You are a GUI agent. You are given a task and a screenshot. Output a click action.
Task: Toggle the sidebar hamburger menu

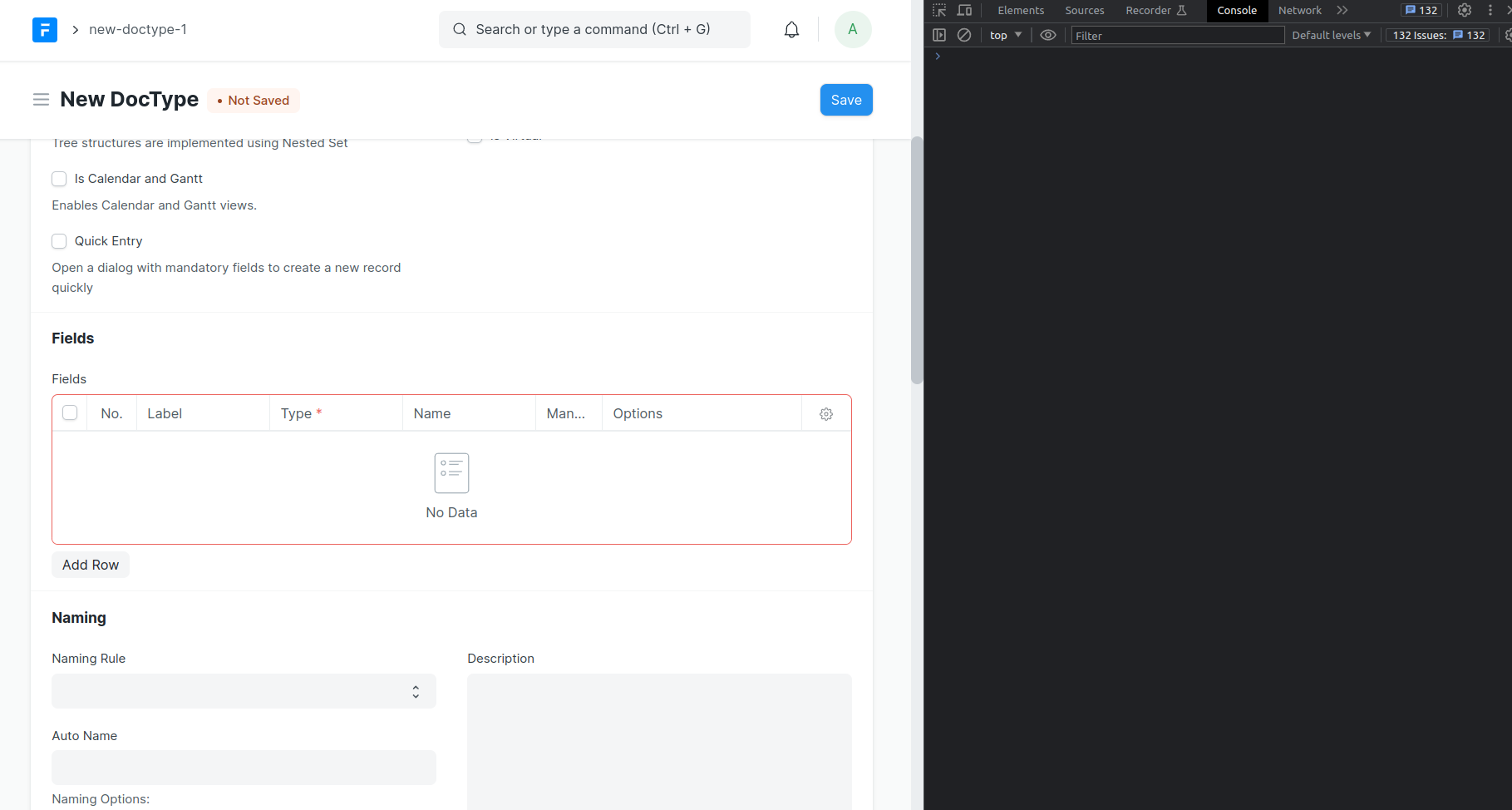41,100
